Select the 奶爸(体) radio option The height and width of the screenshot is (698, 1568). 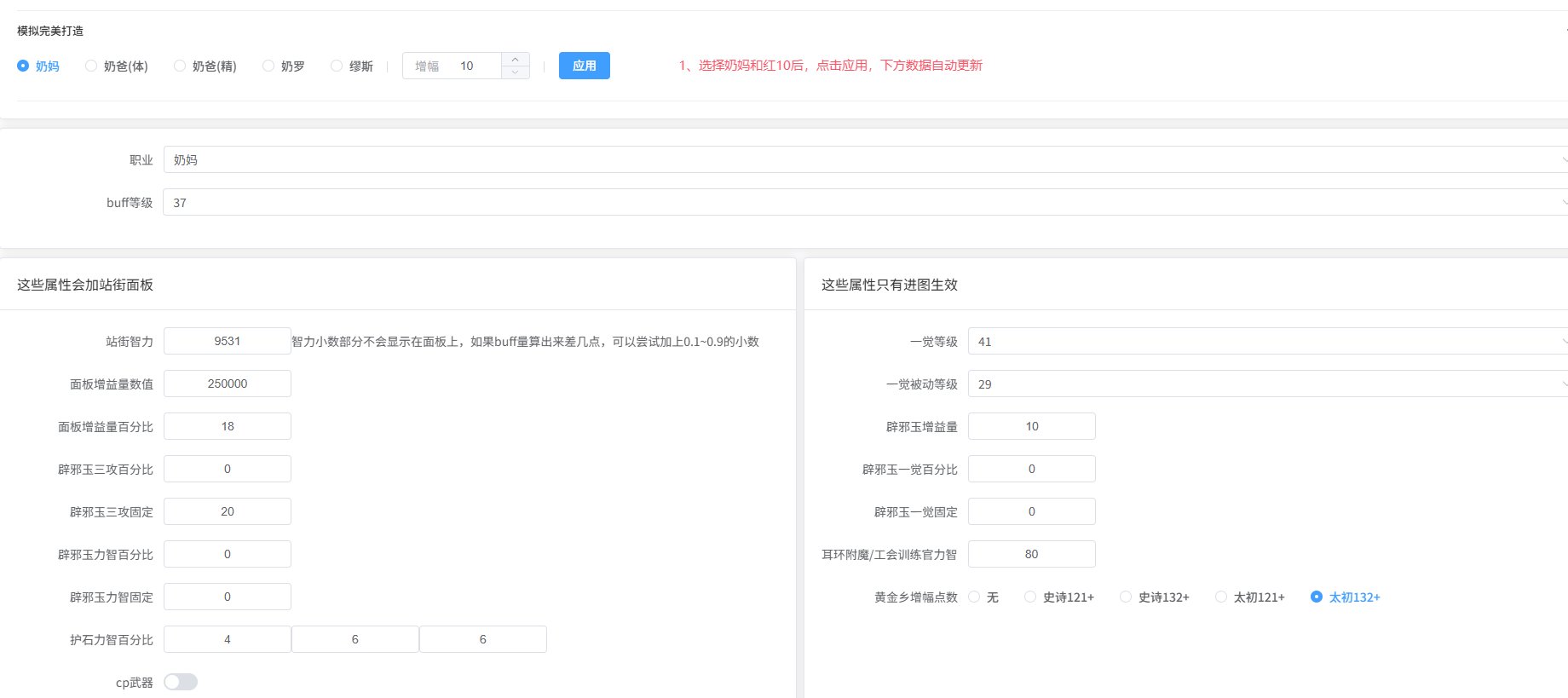point(117,66)
